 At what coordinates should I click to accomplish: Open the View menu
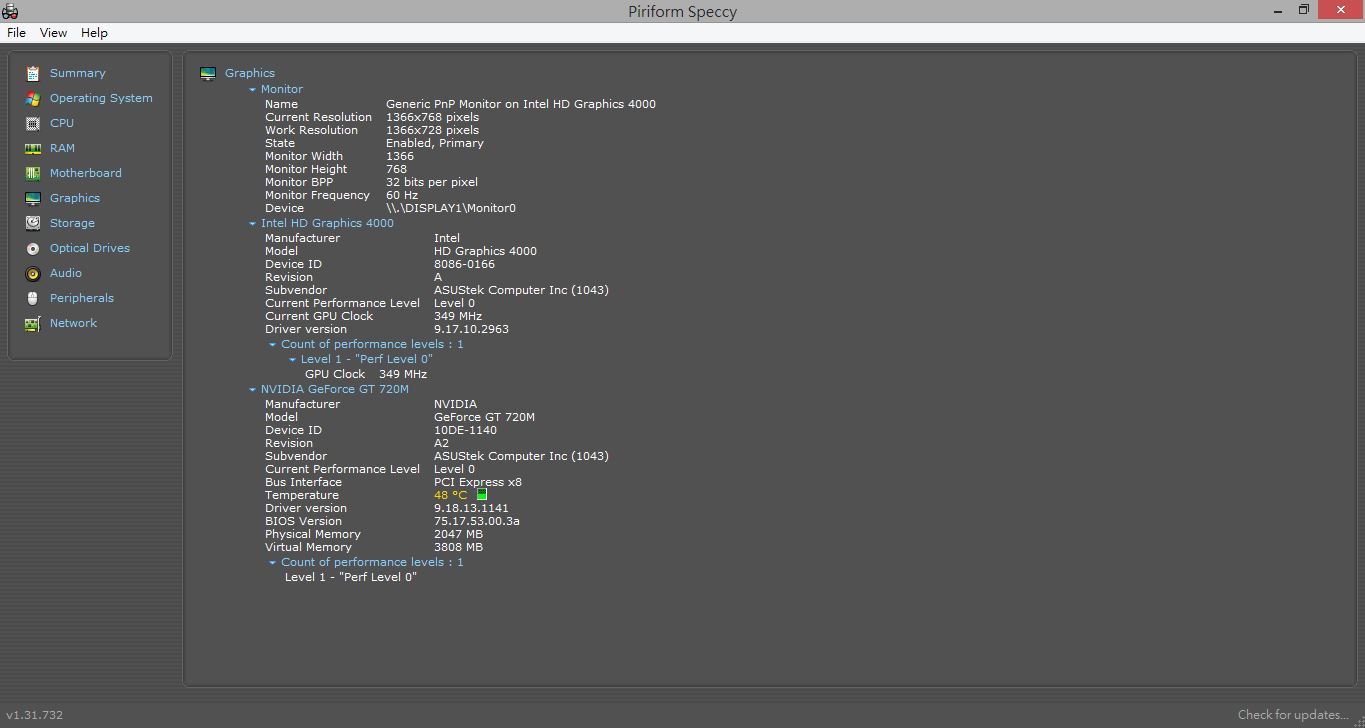pyautogui.click(x=53, y=33)
